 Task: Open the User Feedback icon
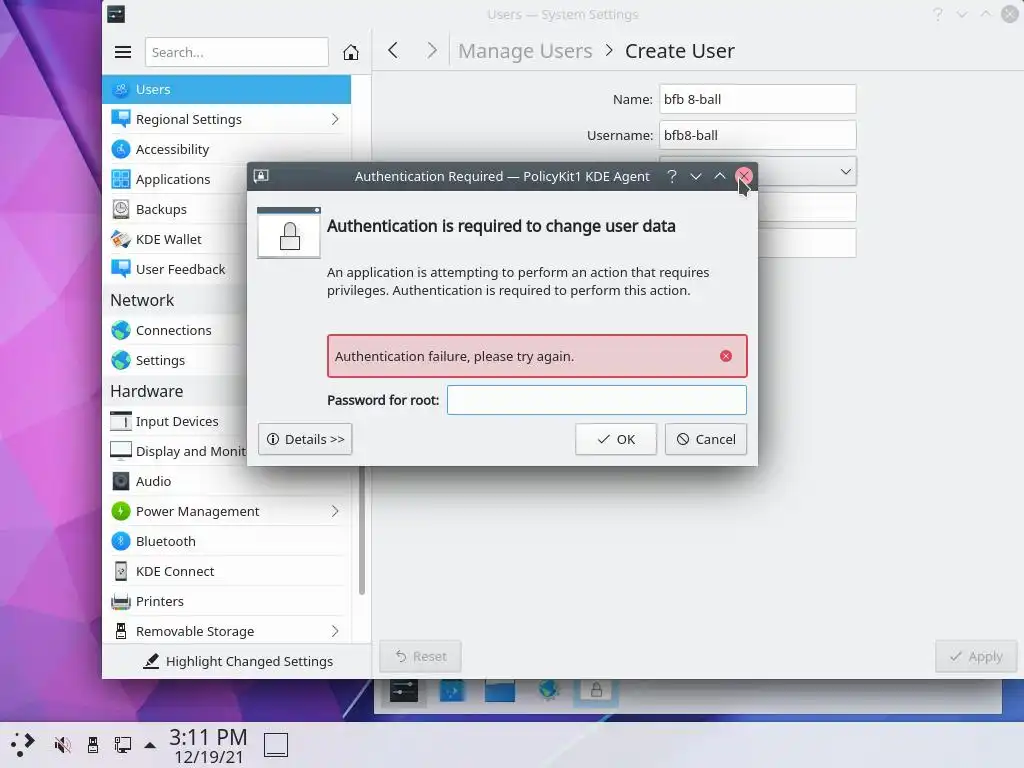[121, 269]
